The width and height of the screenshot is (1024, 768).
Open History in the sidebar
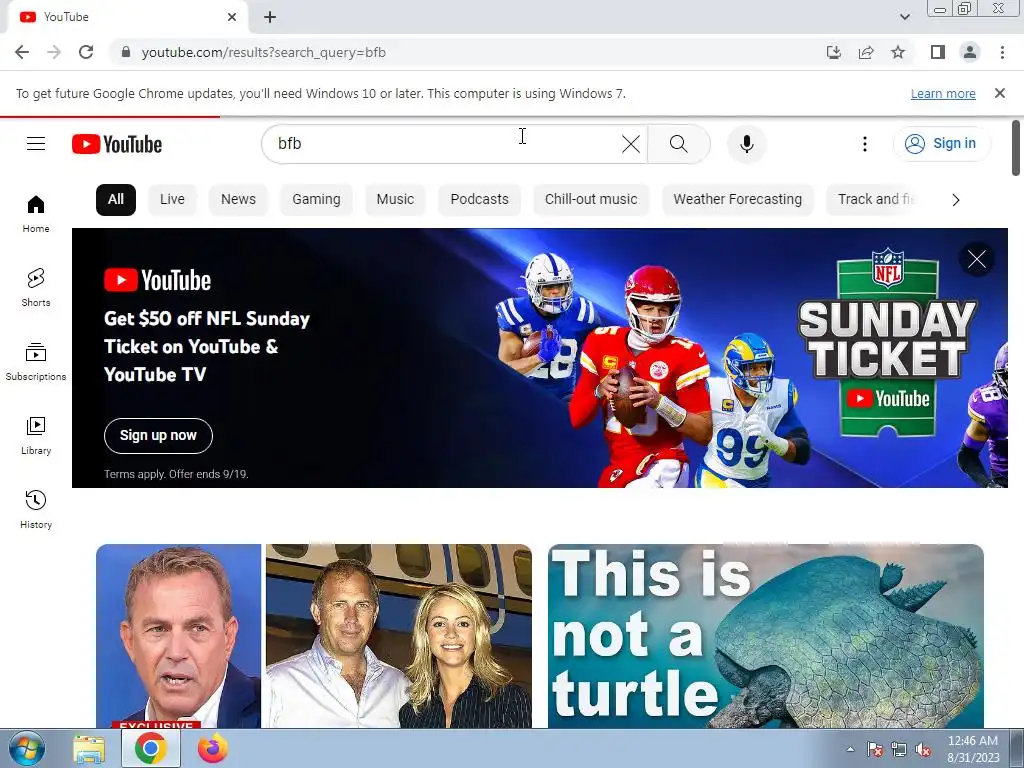pos(36,509)
